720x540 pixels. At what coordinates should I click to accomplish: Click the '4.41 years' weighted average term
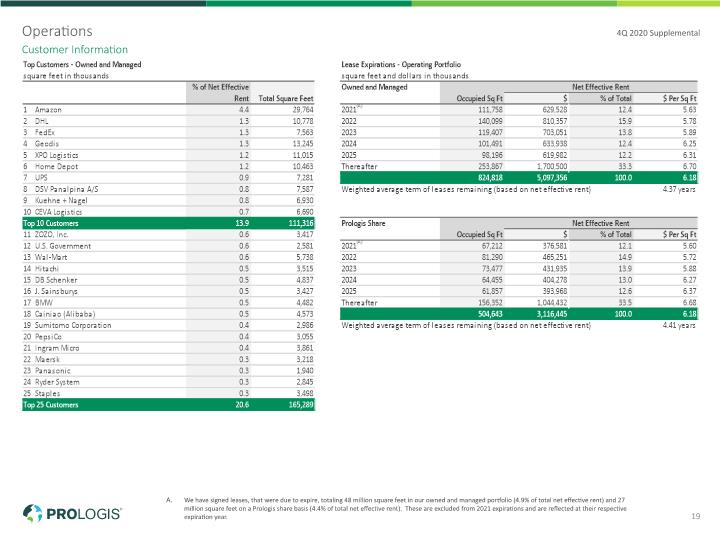click(x=679, y=325)
